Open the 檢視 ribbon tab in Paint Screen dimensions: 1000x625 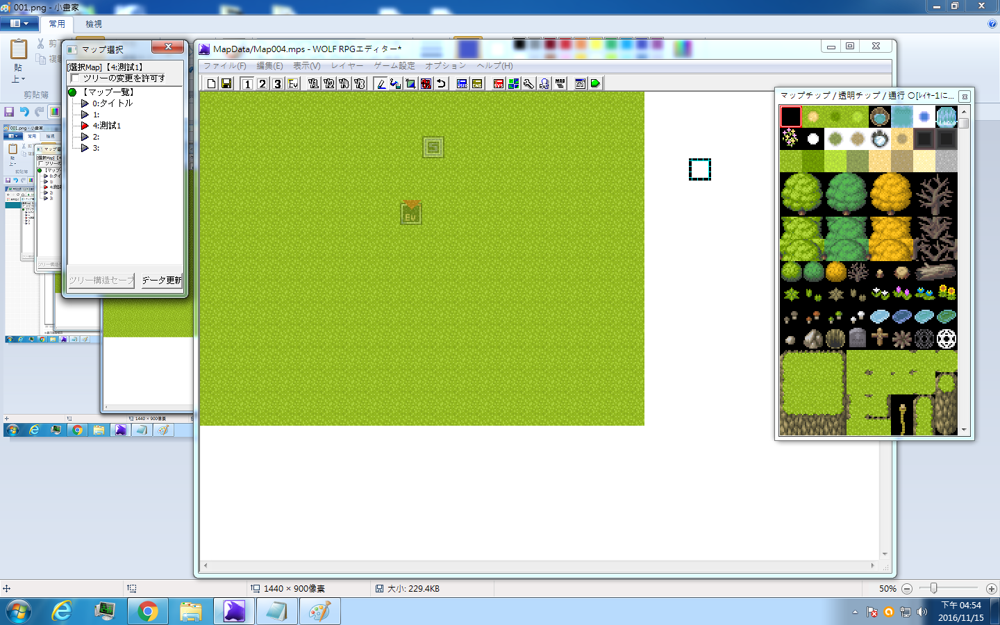coord(94,23)
